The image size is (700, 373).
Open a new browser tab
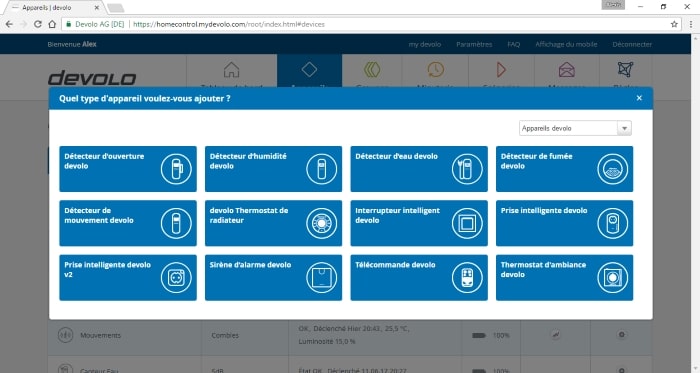pyautogui.click(x=116, y=8)
